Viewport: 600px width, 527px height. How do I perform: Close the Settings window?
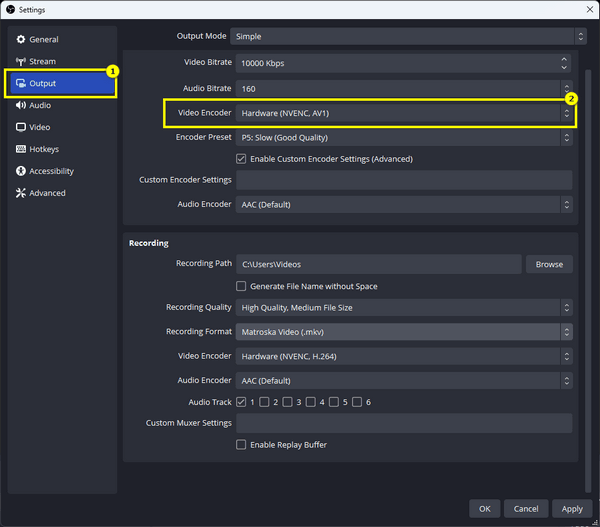590,10
